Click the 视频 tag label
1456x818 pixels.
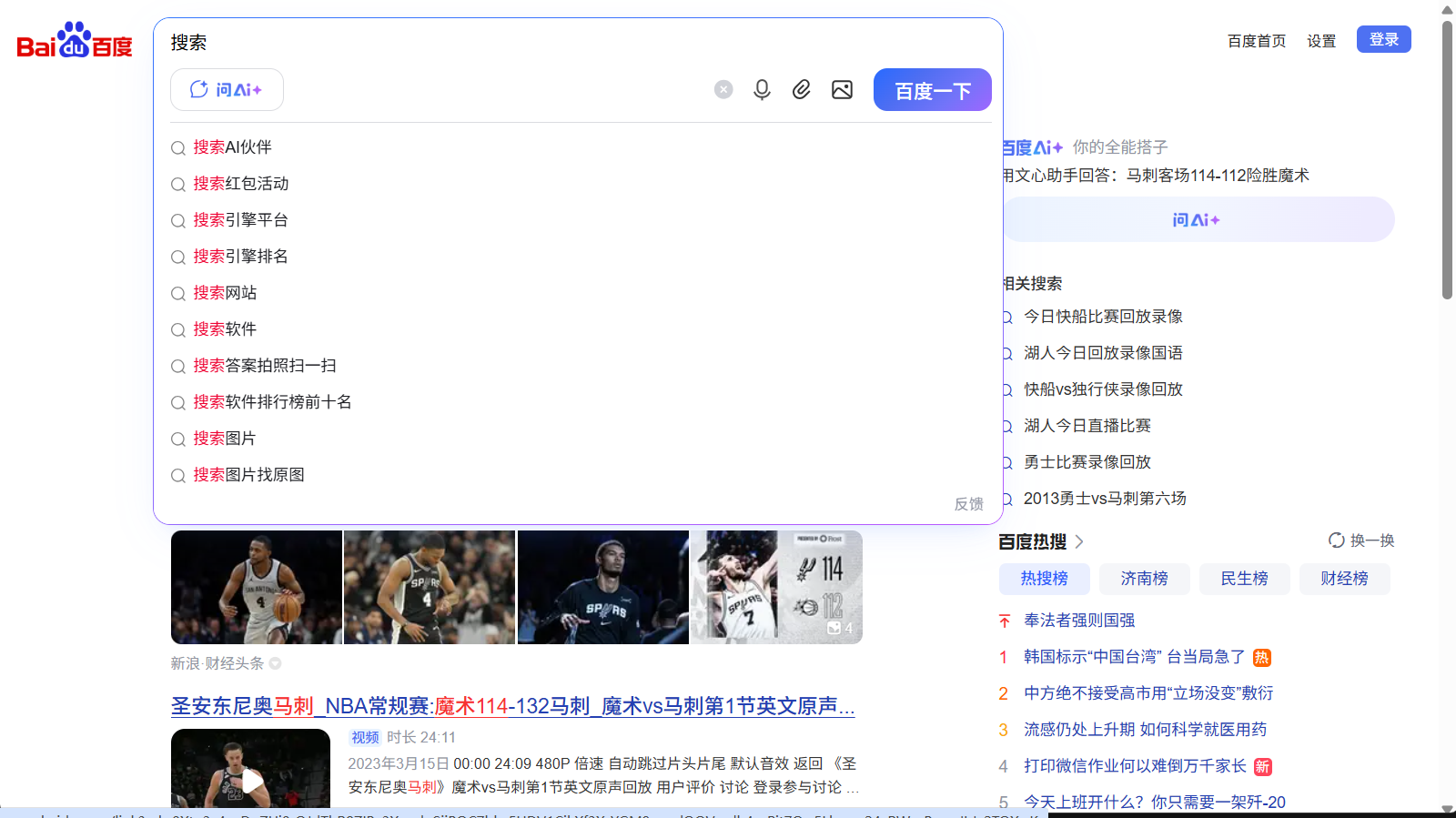[365, 737]
